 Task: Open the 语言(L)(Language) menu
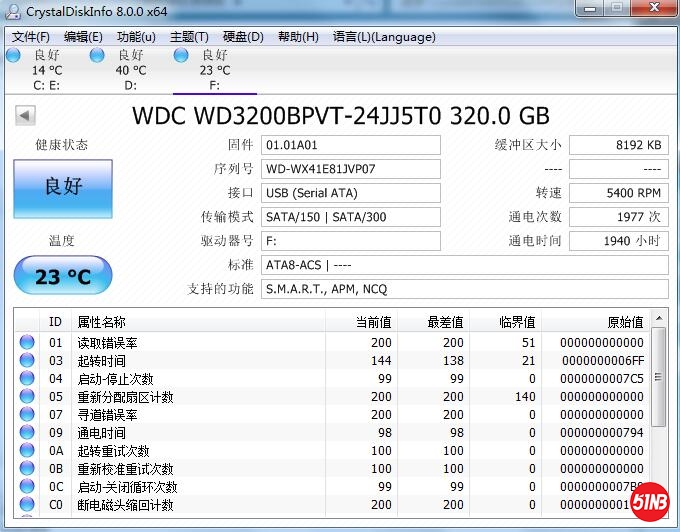(384, 37)
